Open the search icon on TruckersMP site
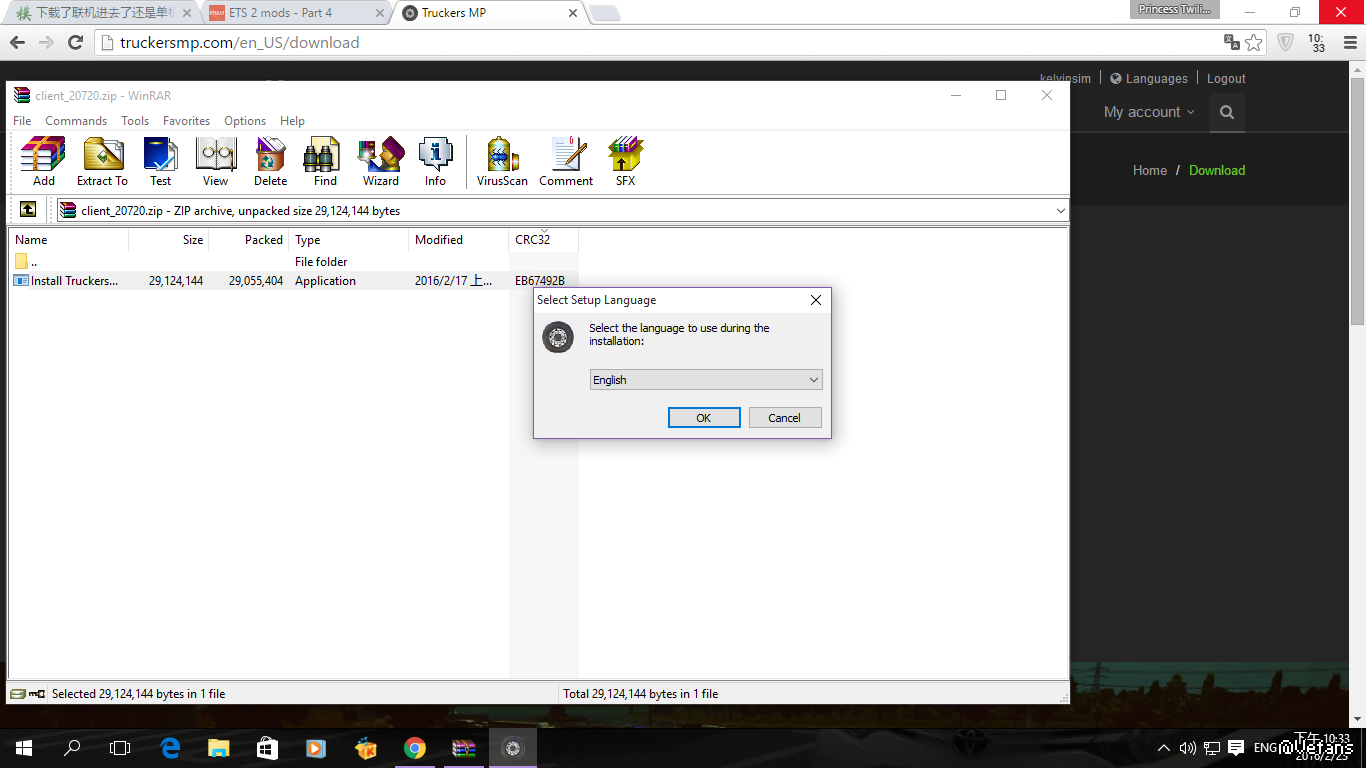The height and width of the screenshot is (768, 1366). coord(1227,112)
